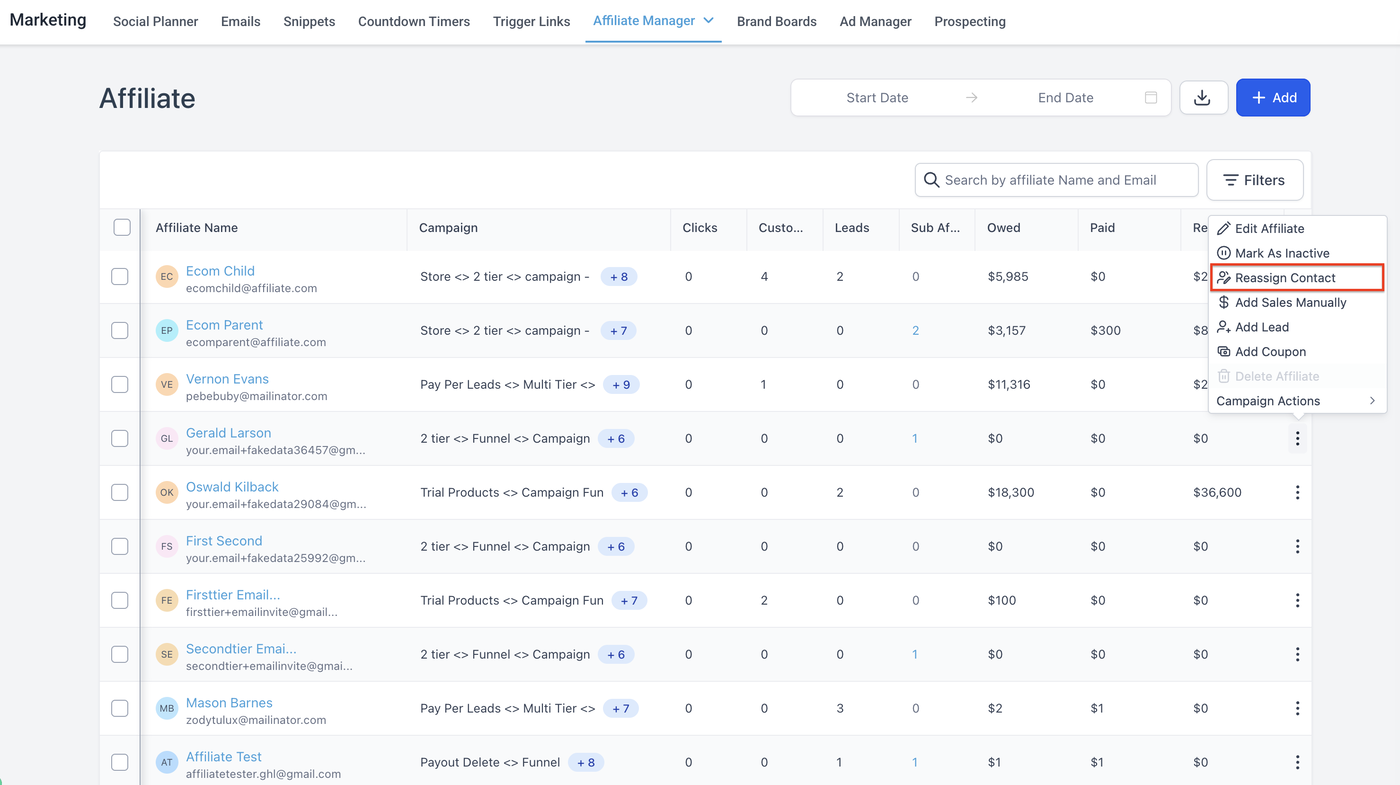Viewport: 1400px width, 785px height.
Task: Open three-dot menu for Gerald Larson row
Action: [x=1297, y=438]
